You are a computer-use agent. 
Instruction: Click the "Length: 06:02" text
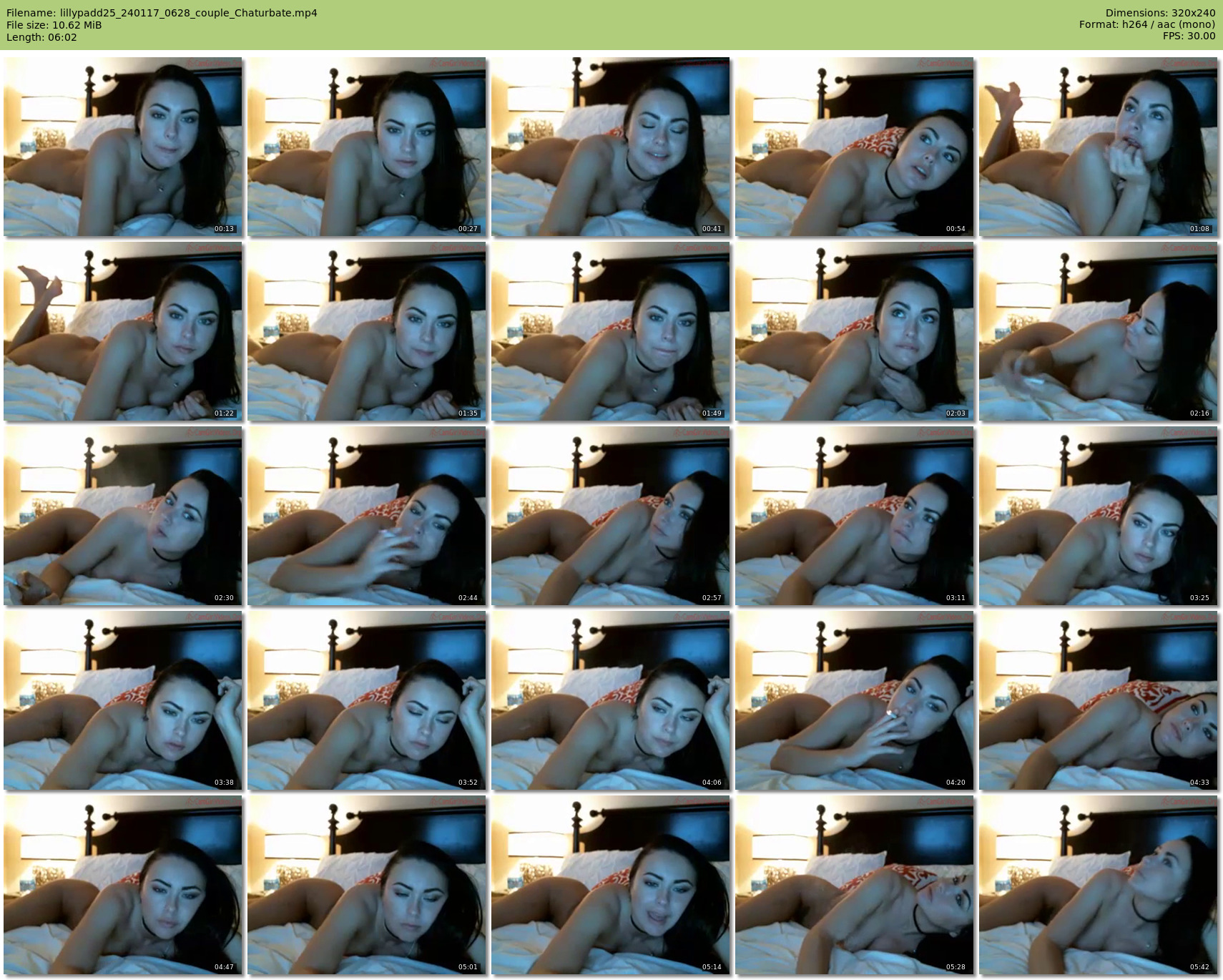(41, 37)
